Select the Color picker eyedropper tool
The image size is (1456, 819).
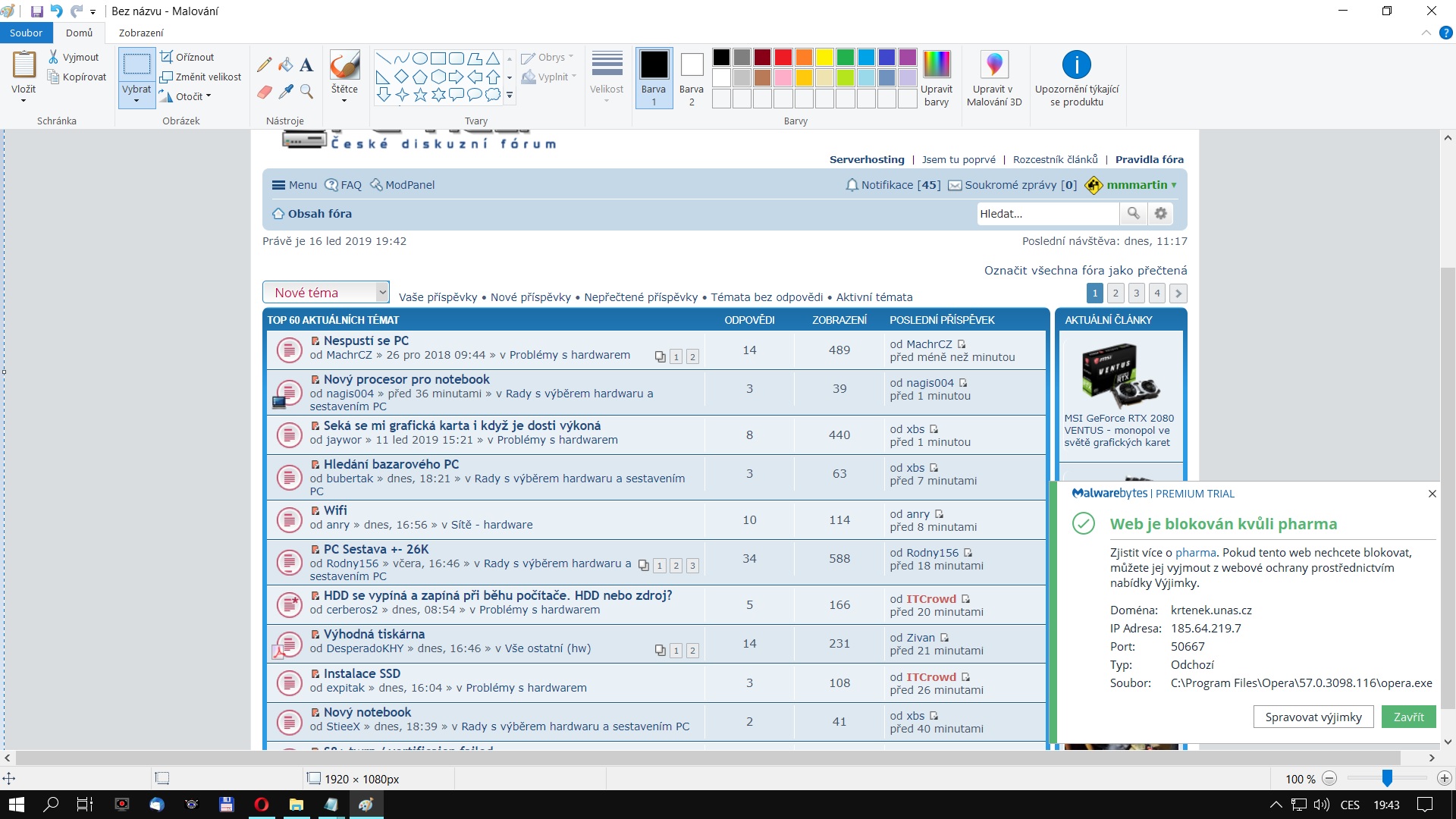286,92
